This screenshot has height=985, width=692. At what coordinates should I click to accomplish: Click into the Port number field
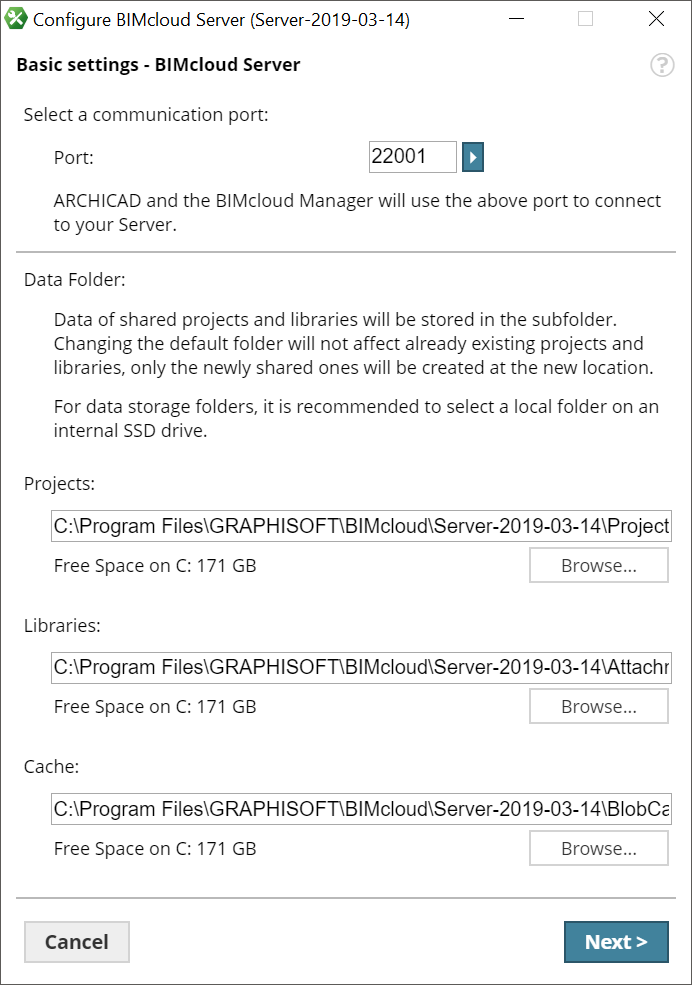[x=412, y=157]
